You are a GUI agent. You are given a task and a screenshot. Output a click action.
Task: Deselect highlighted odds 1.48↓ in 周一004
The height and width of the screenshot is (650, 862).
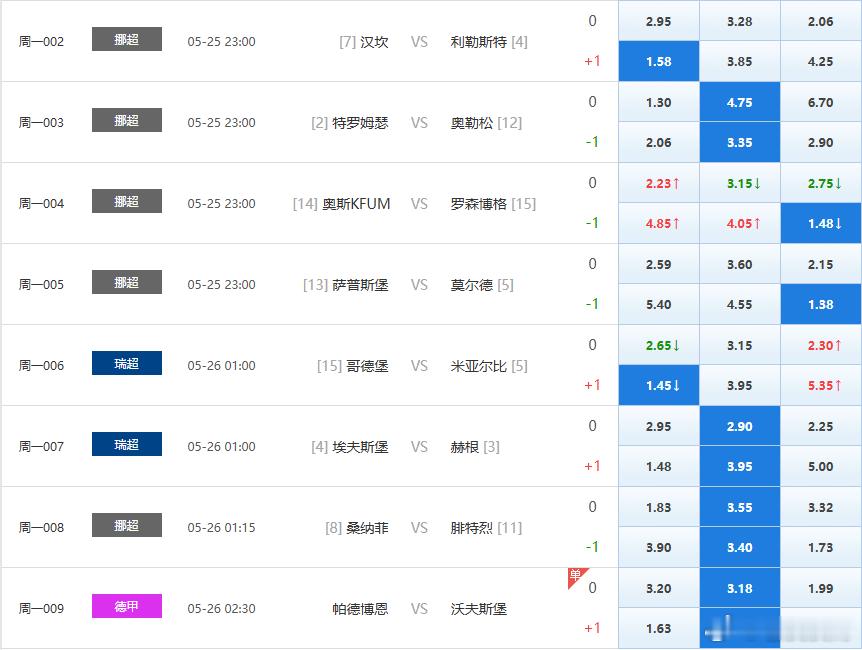point(821,223)
